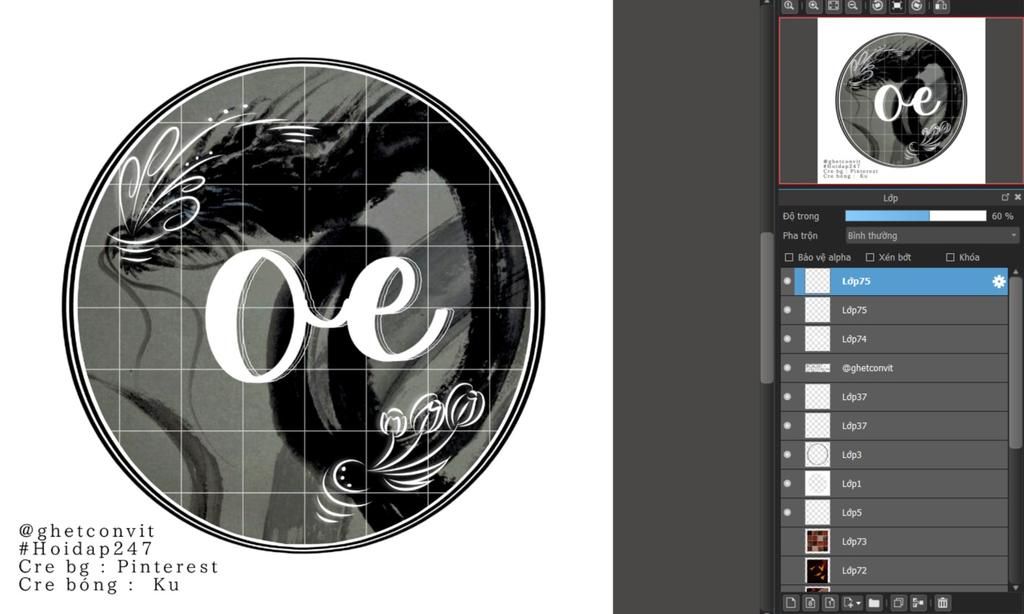Click the Lớp panel title bar
Image resolution: width=1024 pixels, height=614 pixels.
tap(891, 197)
